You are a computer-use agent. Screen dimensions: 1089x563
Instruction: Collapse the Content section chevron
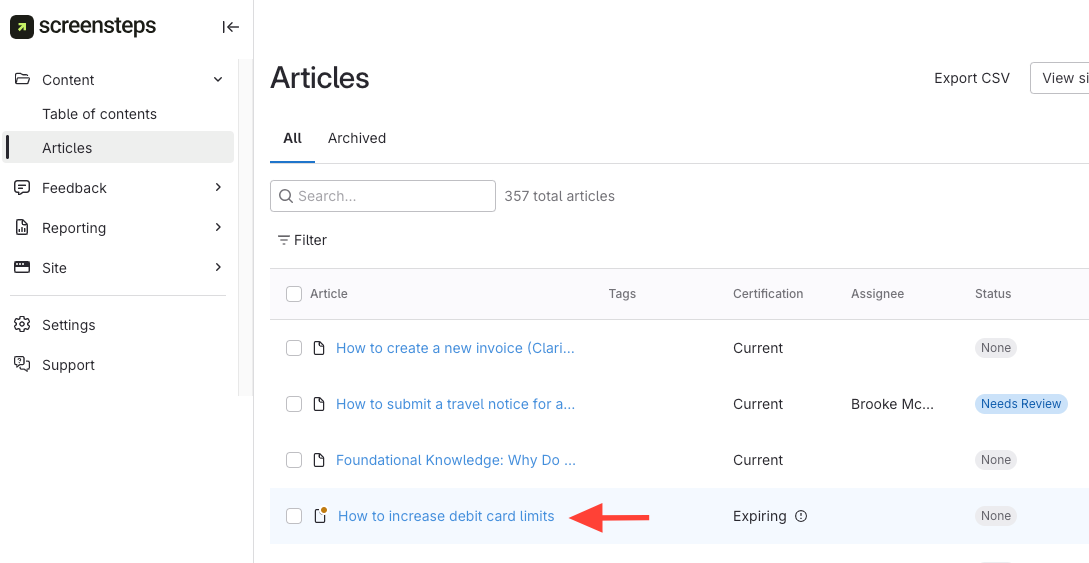218,80
